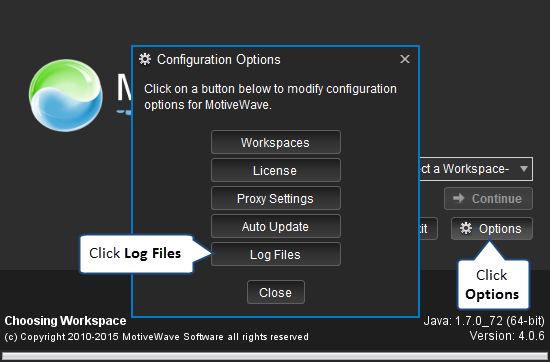The width and height of the screenshot is (550, 362).
Task: Click the dialog instruction text about MotiveWave
Action: (x=270, y=97)
